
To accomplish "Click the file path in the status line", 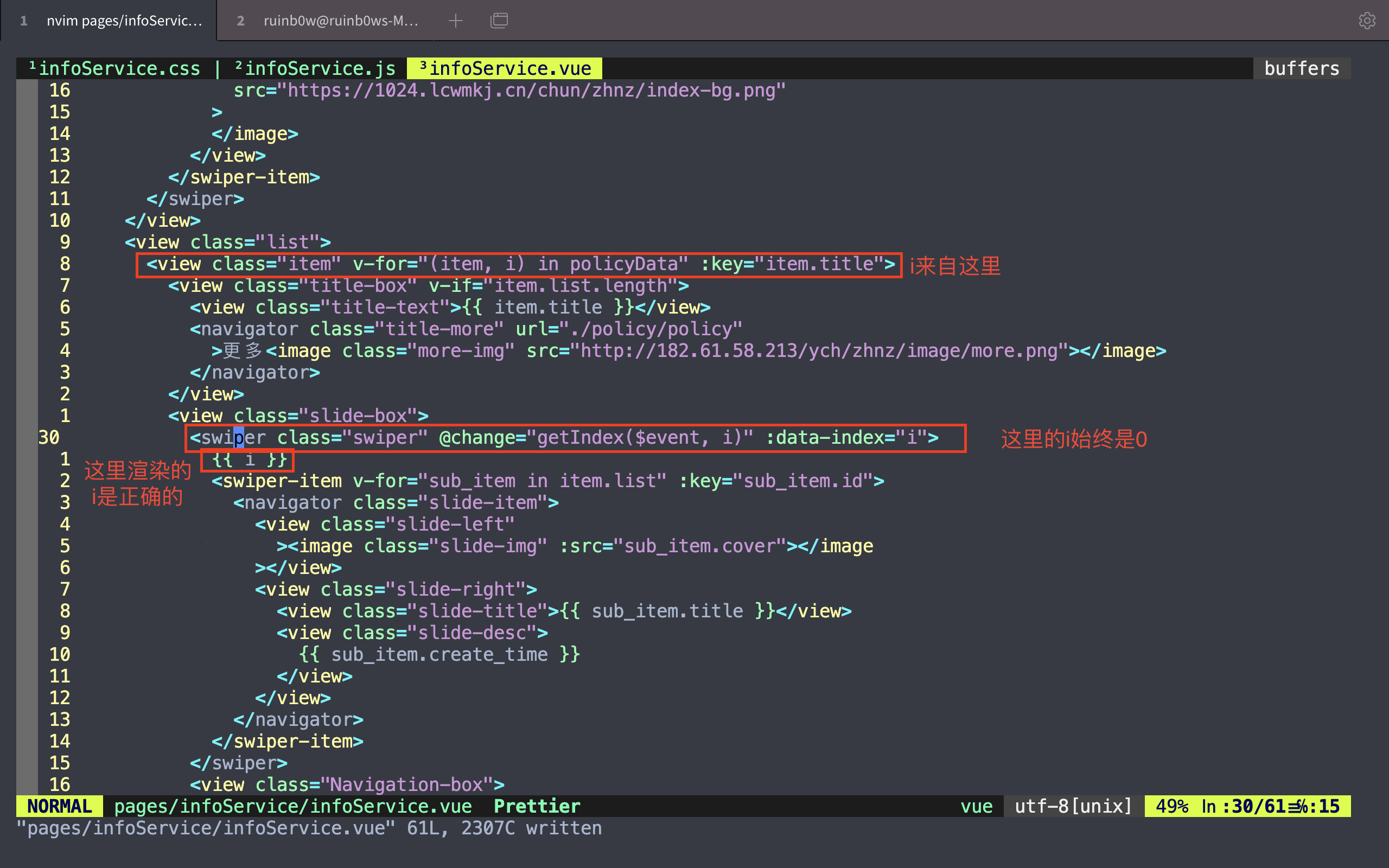I will pyautogui.click(x=293, y=806).
